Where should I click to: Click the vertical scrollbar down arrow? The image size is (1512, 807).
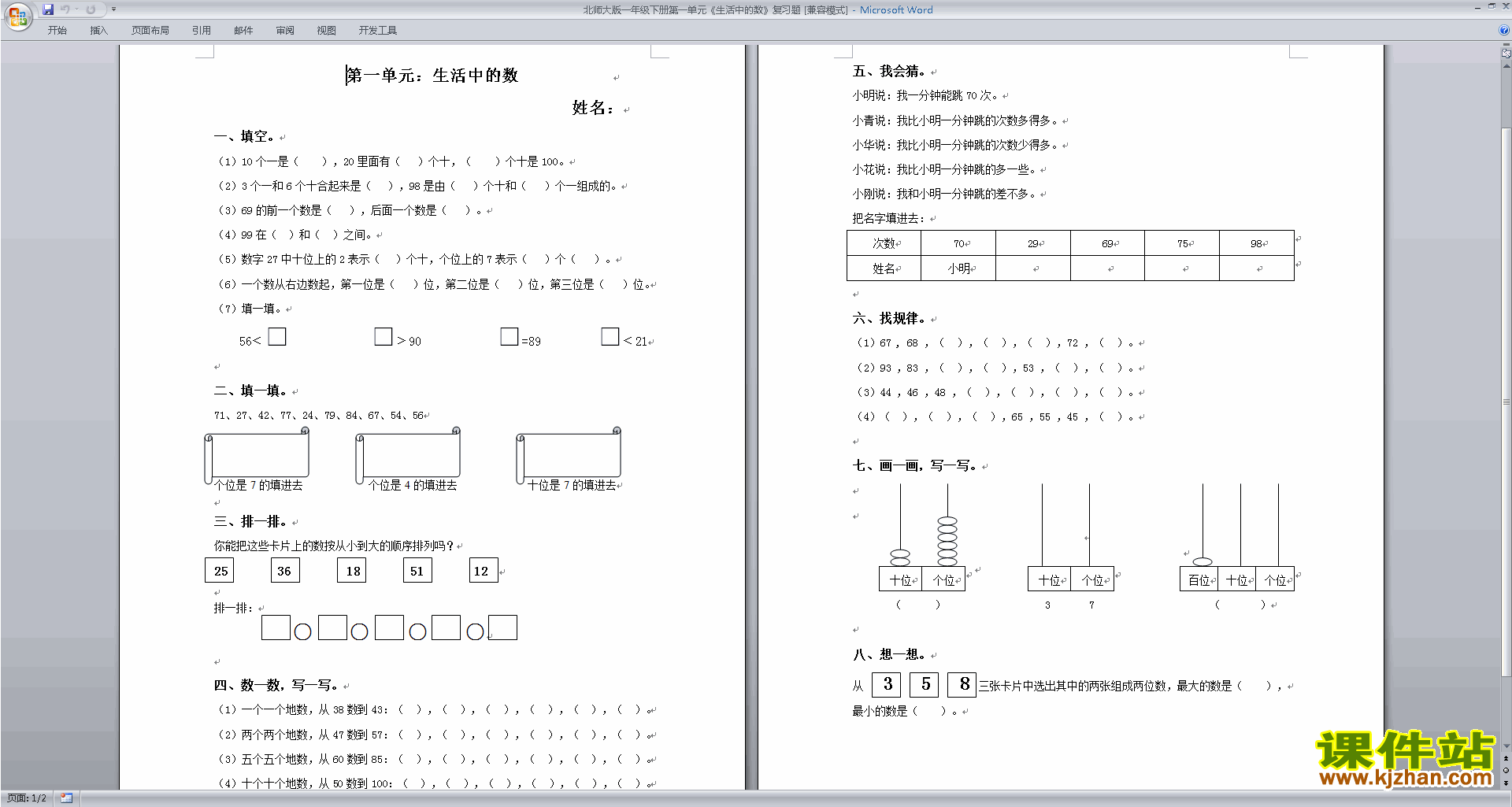pos(1506,746)
